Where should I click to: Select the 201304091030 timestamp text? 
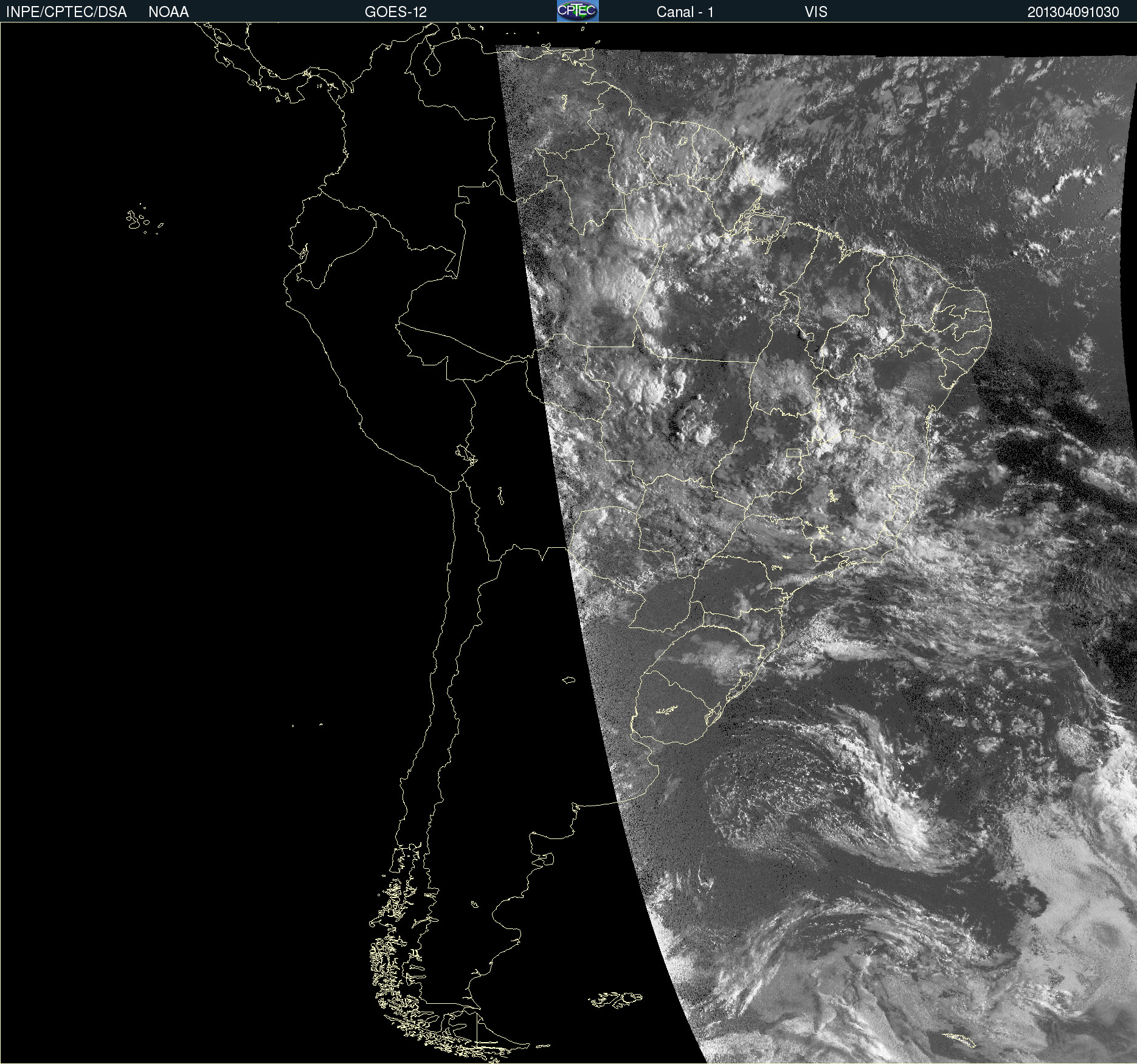(1073, 12)
